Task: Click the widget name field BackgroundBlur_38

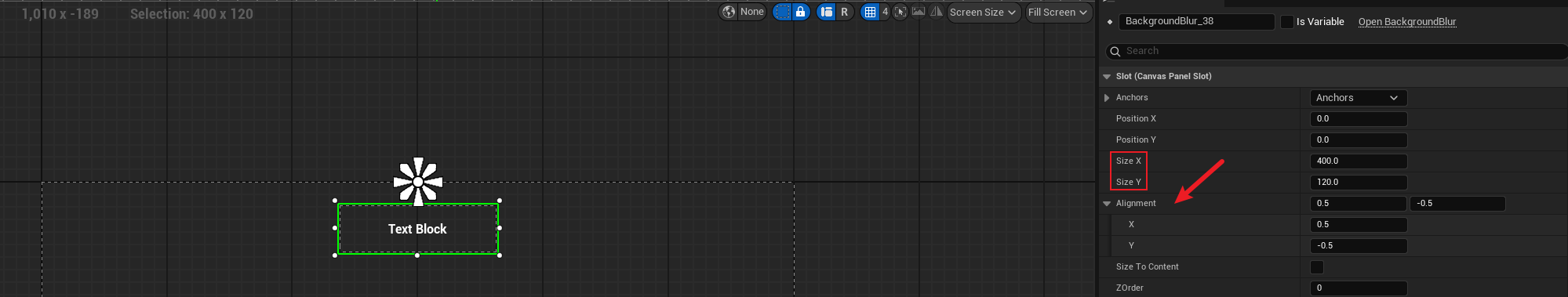Action: click(1196, 21)
